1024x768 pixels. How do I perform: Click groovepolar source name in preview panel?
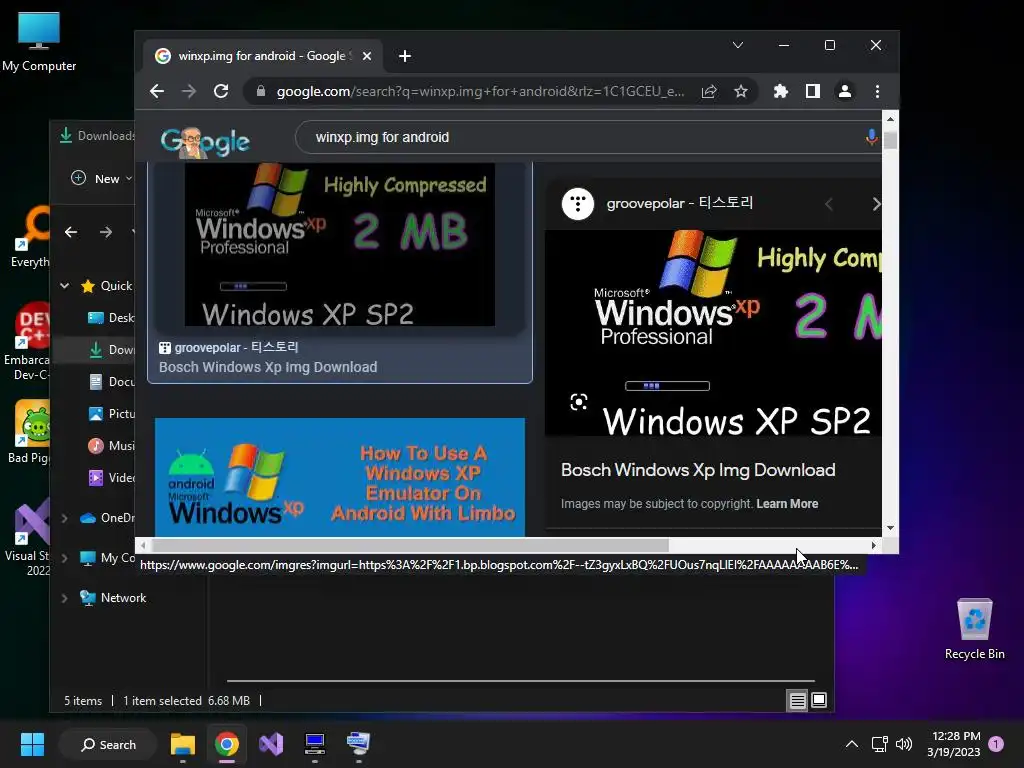coord(680,203)
